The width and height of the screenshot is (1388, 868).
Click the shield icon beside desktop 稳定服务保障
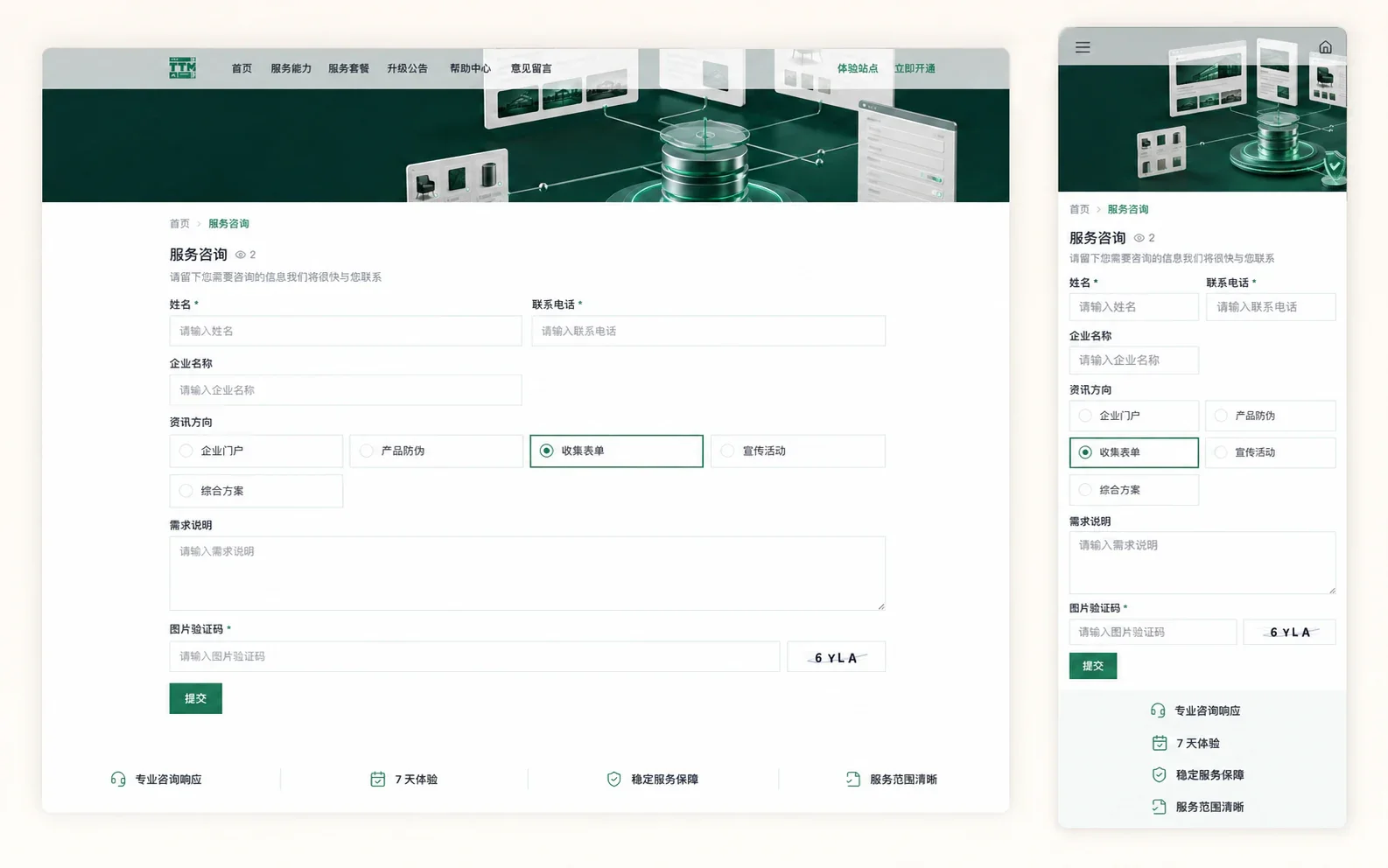[x=613, y=779]
